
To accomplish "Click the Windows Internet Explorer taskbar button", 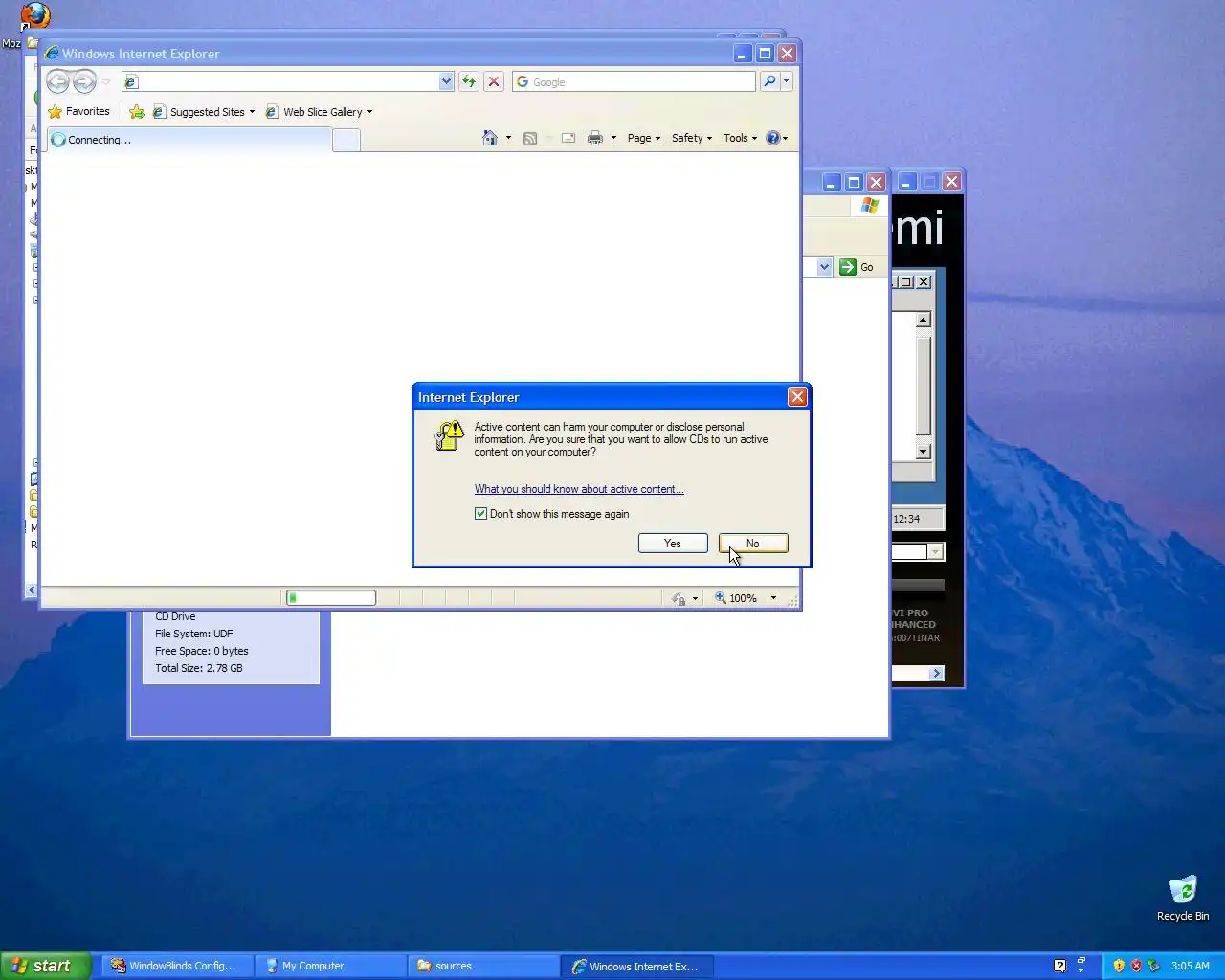I will pyautogui.click(x=637, y=966).
